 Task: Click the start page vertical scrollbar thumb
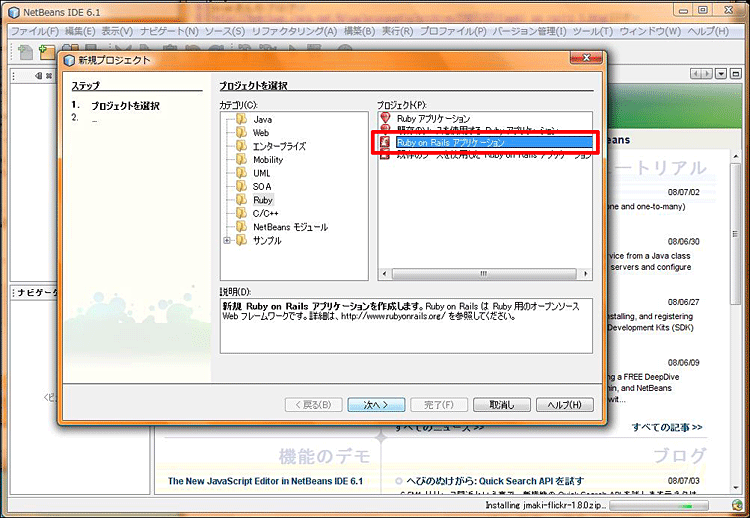click(x=736, y=233)
